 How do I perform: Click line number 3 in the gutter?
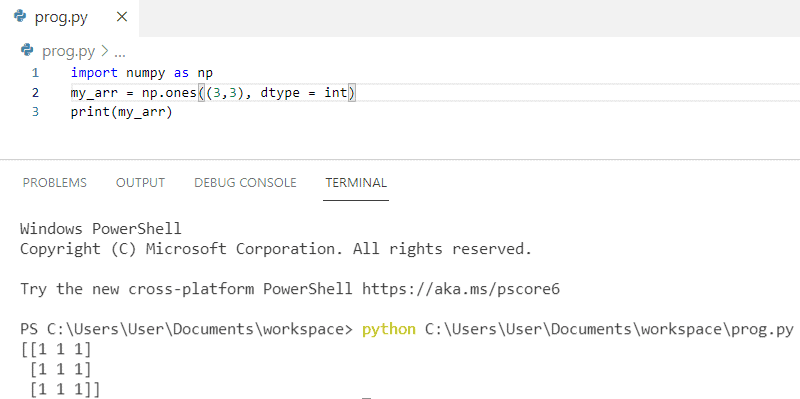(x=35, y=112)
